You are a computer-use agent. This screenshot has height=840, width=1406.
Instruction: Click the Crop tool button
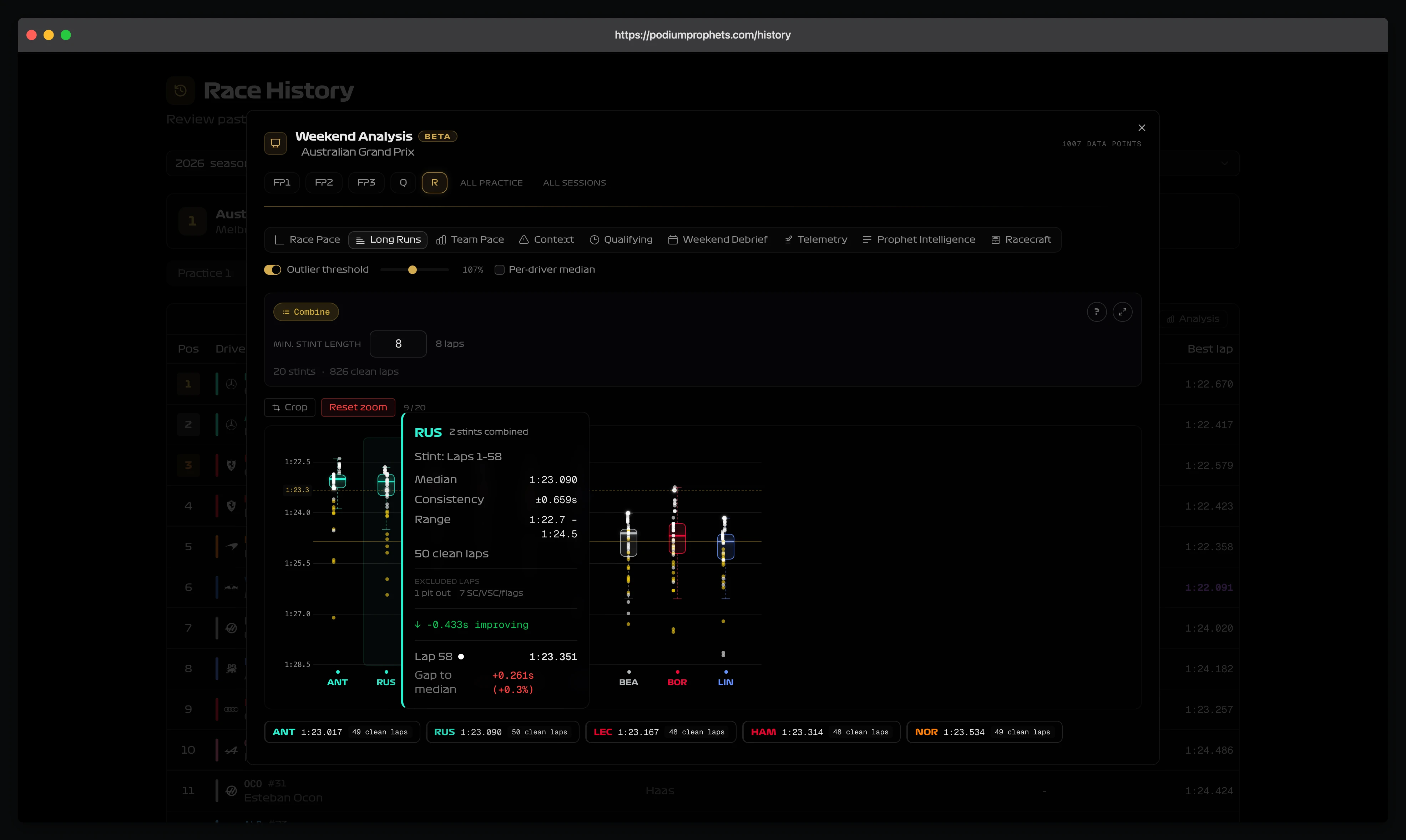point(290,407)
